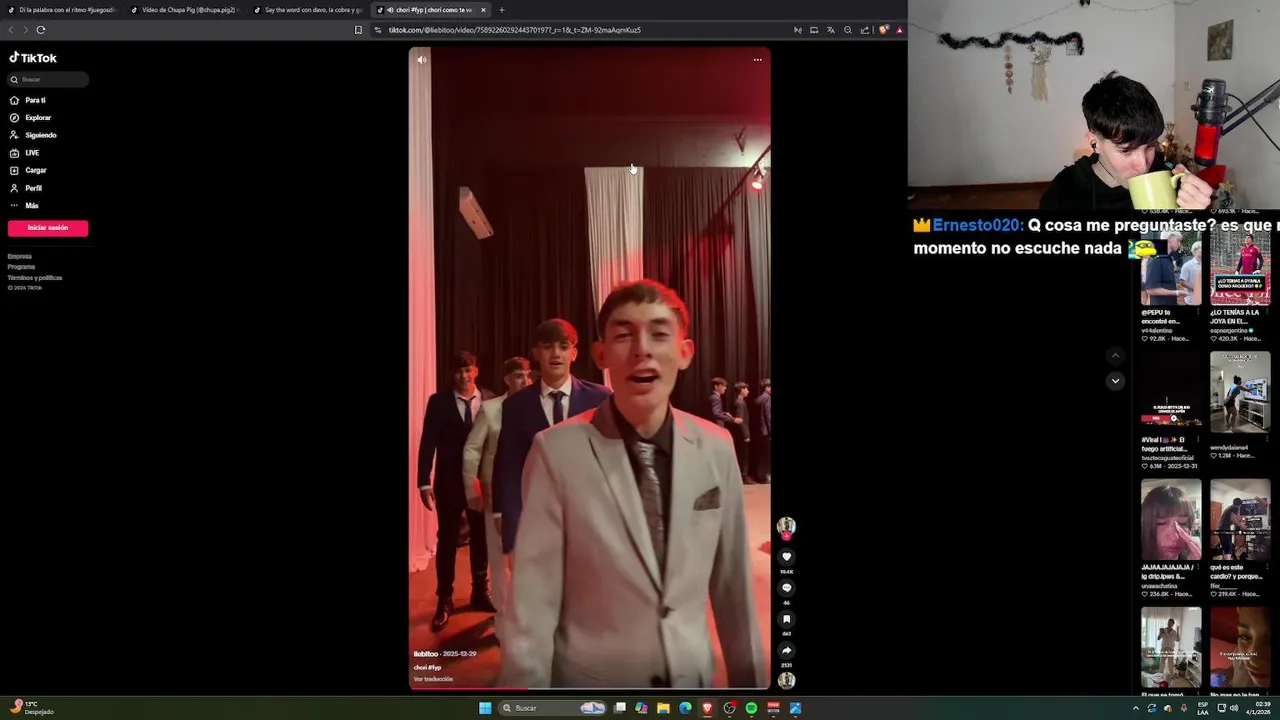Open the Explorar page
The width and height of the screenshot is (1280, 720).
click(x=30, y=118)
